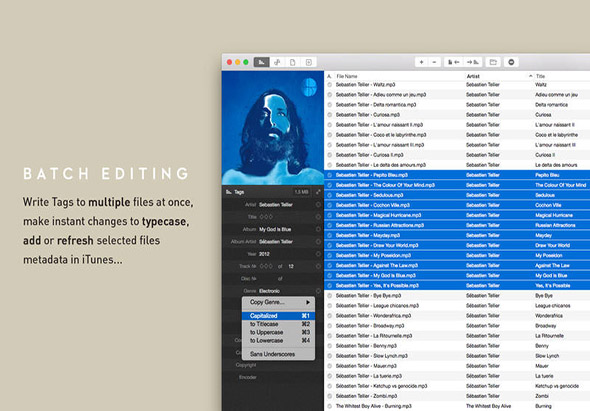Screen dimensions: 590x411
Task: Choose to Uppercase menu entry
Action: (278, 332)
